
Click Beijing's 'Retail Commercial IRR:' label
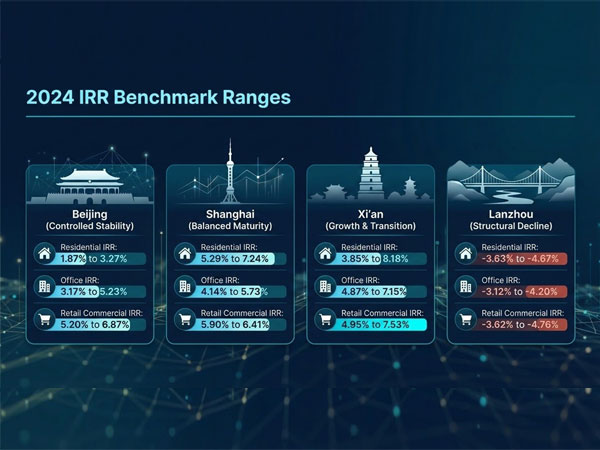(x=102, y=313)
